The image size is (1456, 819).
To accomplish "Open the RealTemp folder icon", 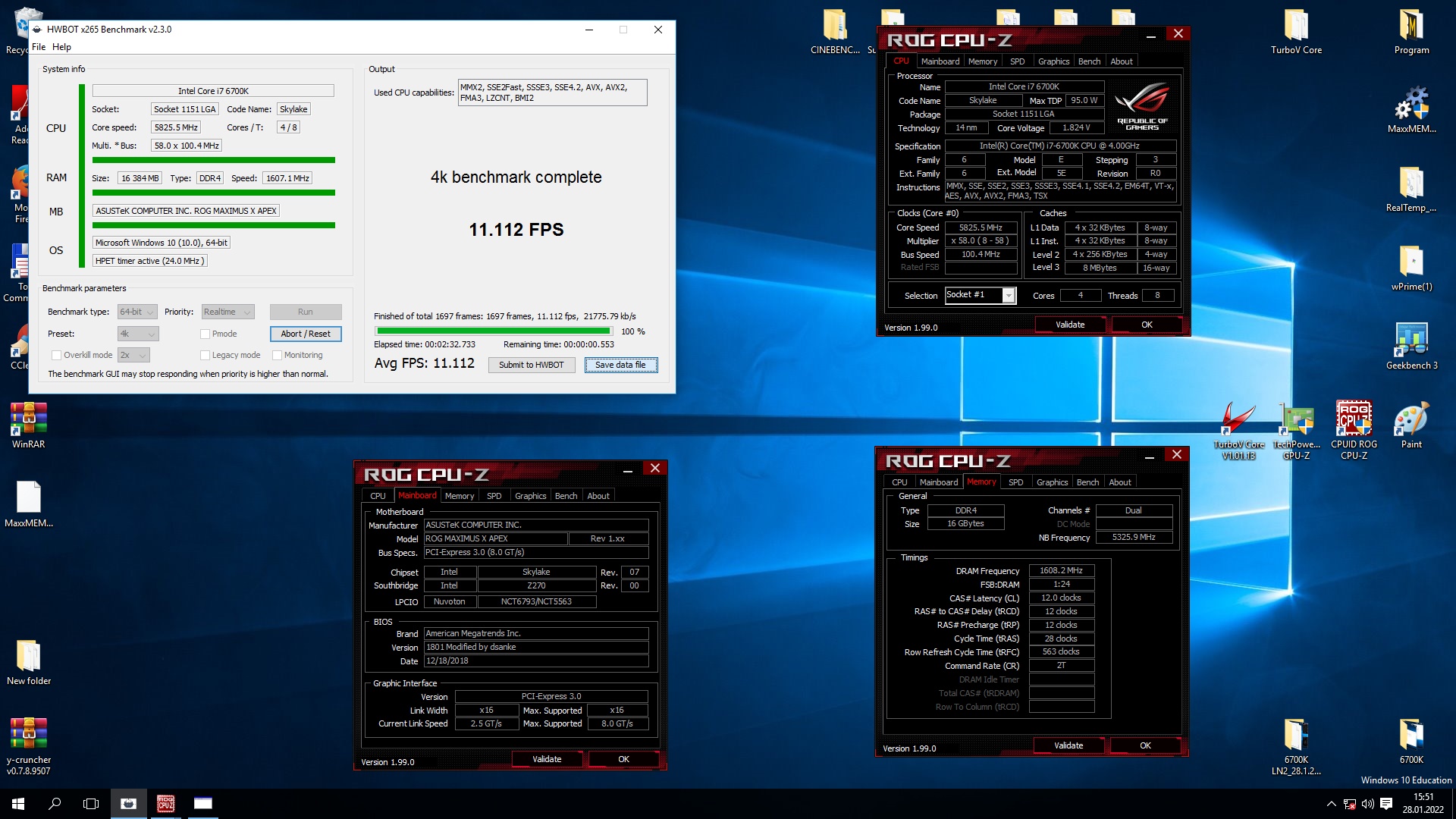I will point(1411,190).
